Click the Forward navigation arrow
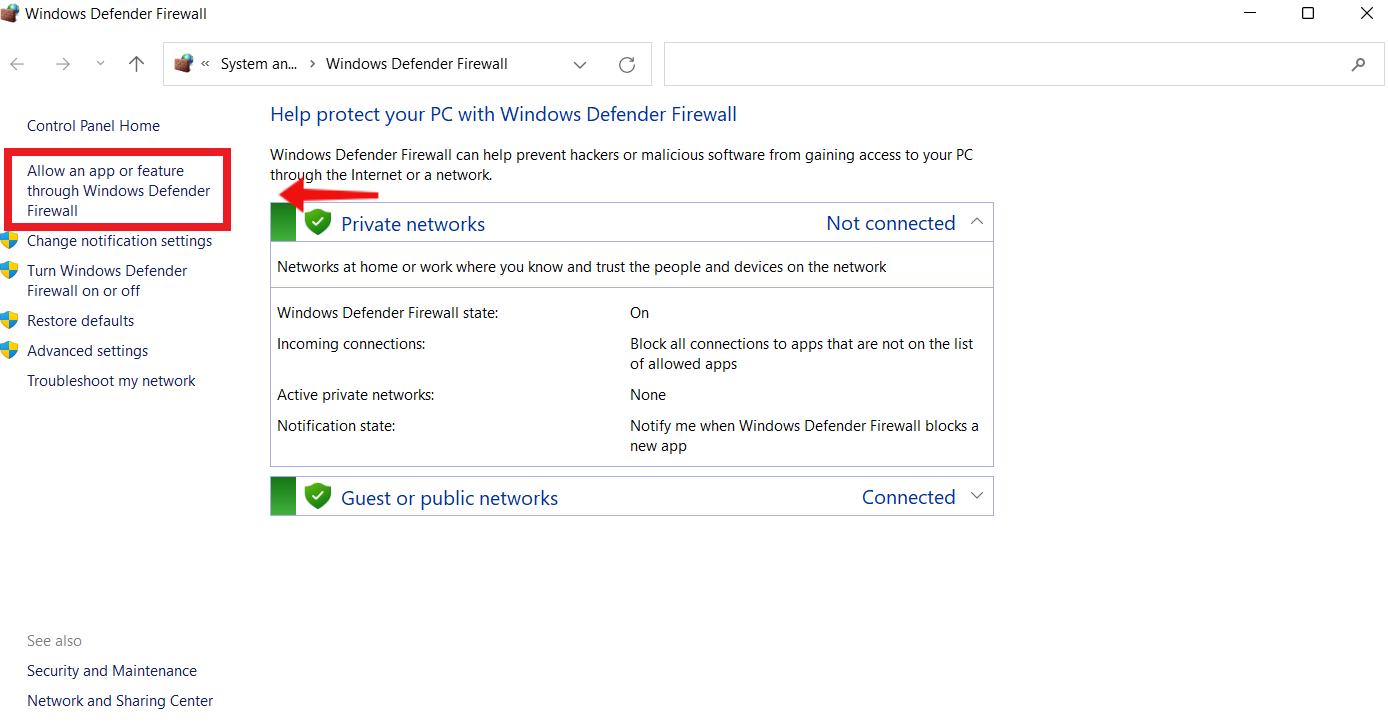 [63, 64]
